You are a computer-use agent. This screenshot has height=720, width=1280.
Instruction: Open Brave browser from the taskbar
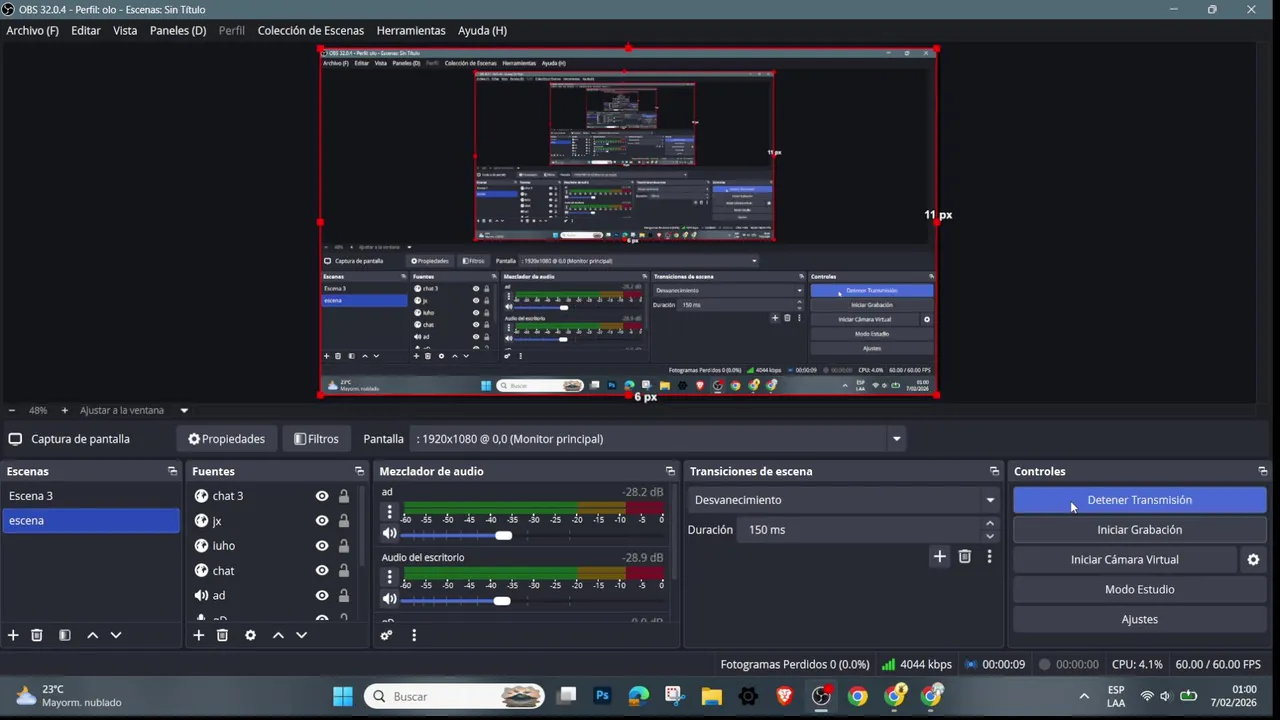(785, 696)
